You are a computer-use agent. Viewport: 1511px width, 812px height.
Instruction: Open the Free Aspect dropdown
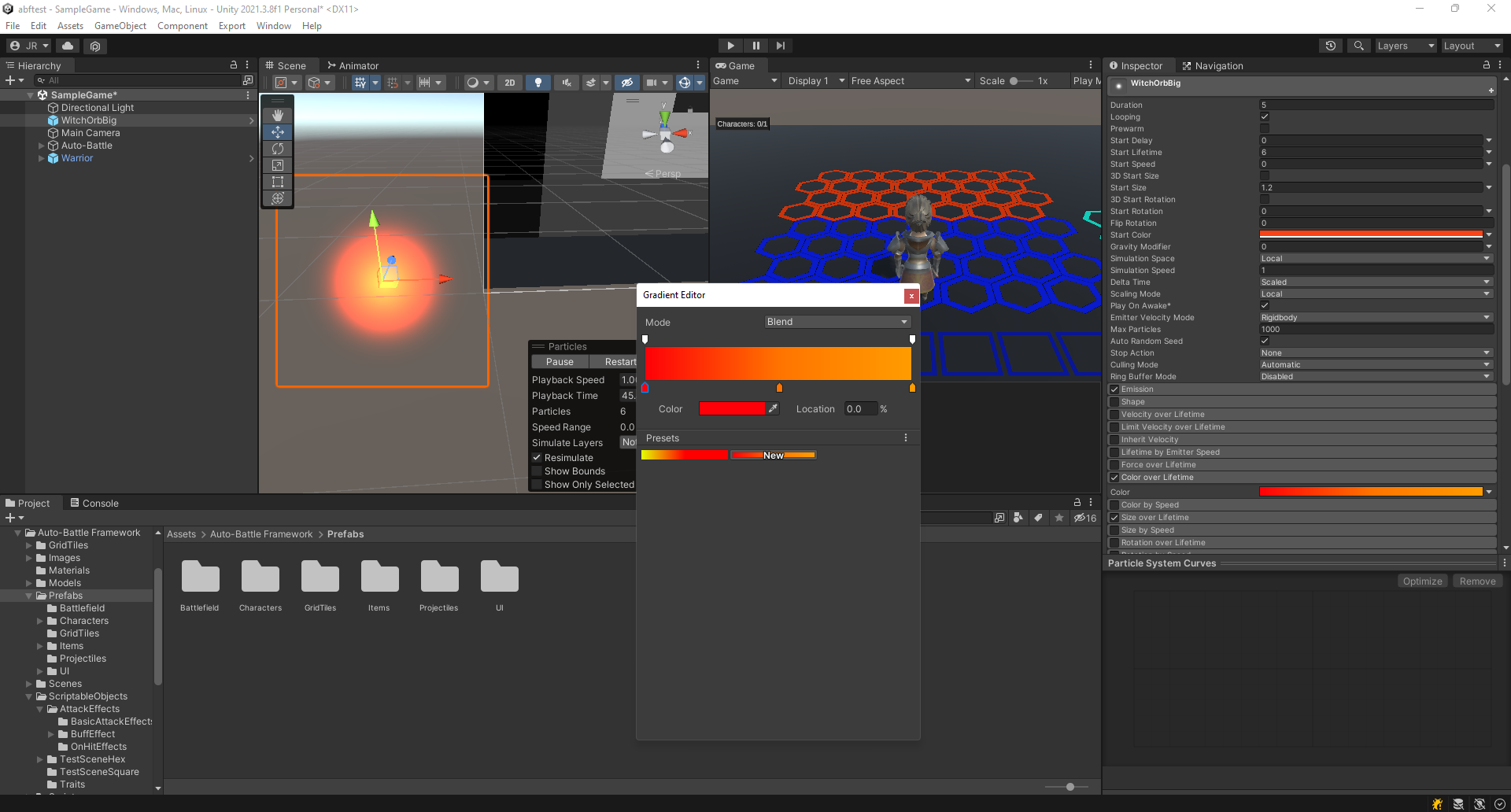(x=911, y=81)
